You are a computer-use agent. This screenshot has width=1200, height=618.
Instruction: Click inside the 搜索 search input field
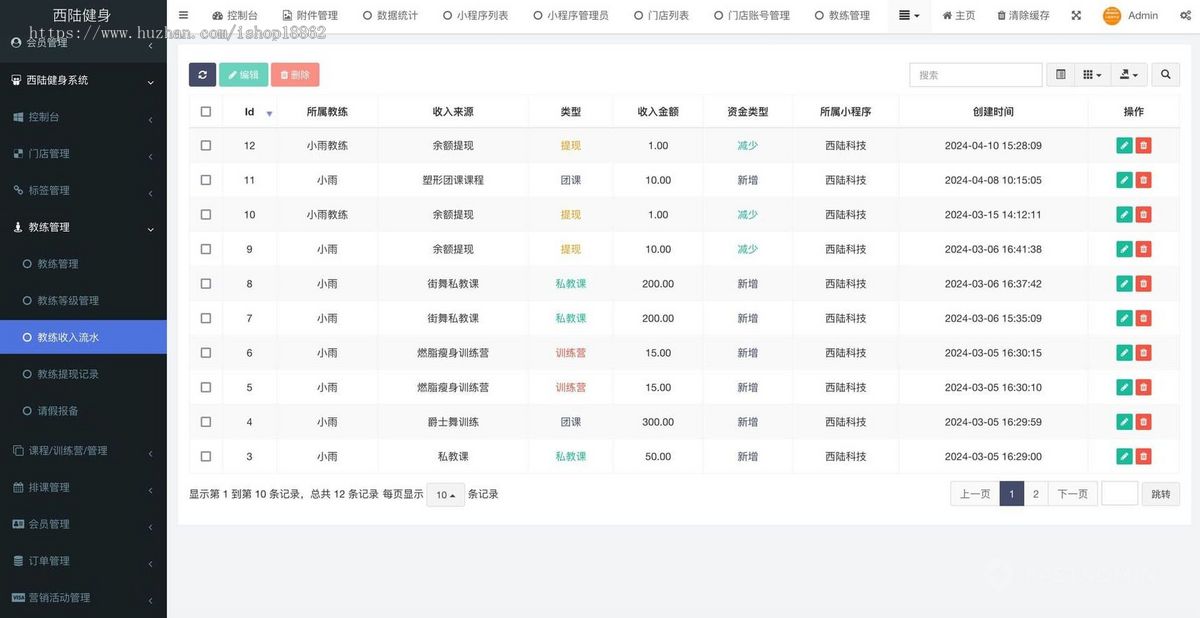pos(975,74)
